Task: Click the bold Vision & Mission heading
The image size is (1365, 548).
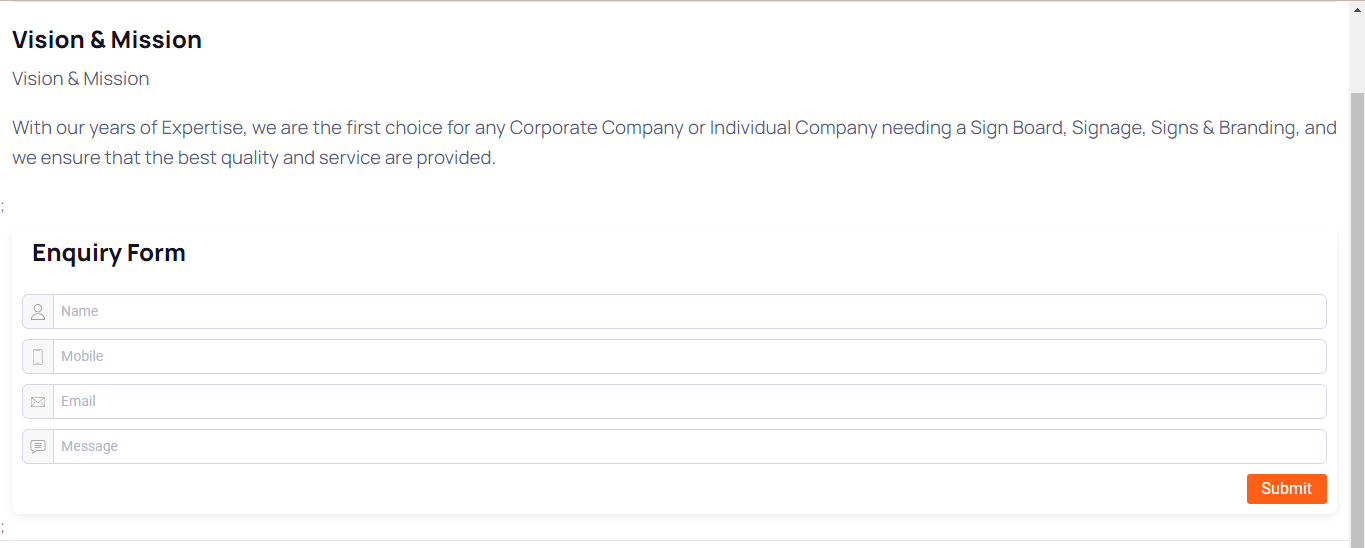Action: click(x=107, y=40)
